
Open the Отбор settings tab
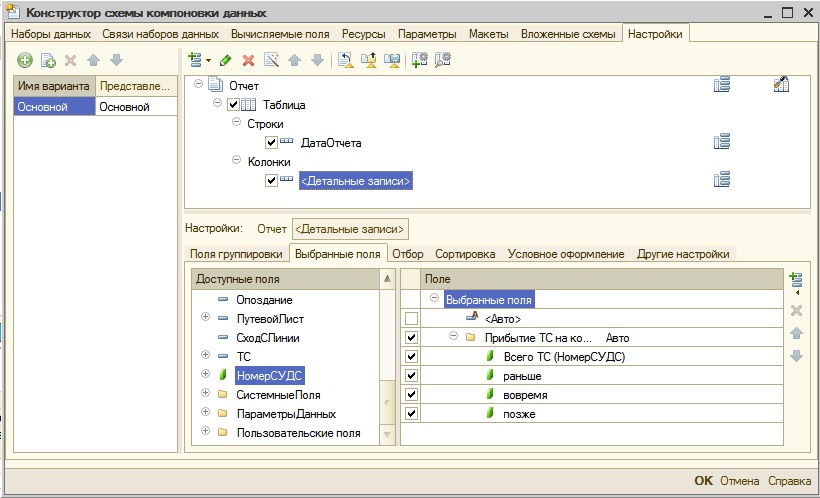point(408,254)
